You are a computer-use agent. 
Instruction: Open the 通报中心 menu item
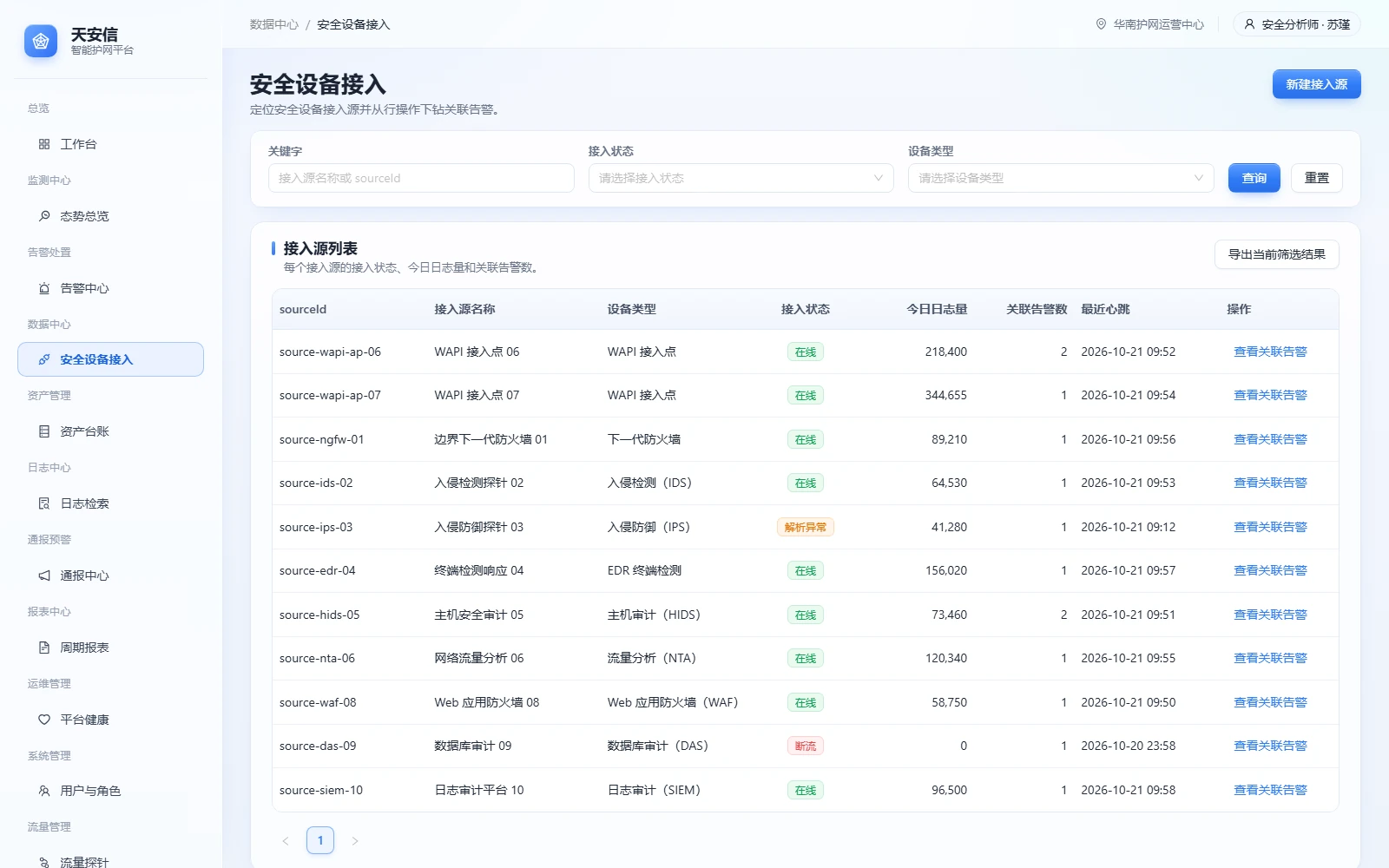pos(110,575)
